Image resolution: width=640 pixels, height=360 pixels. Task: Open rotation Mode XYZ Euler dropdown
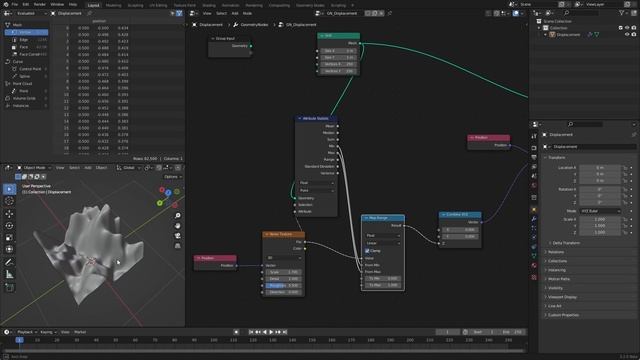point(600,211)
